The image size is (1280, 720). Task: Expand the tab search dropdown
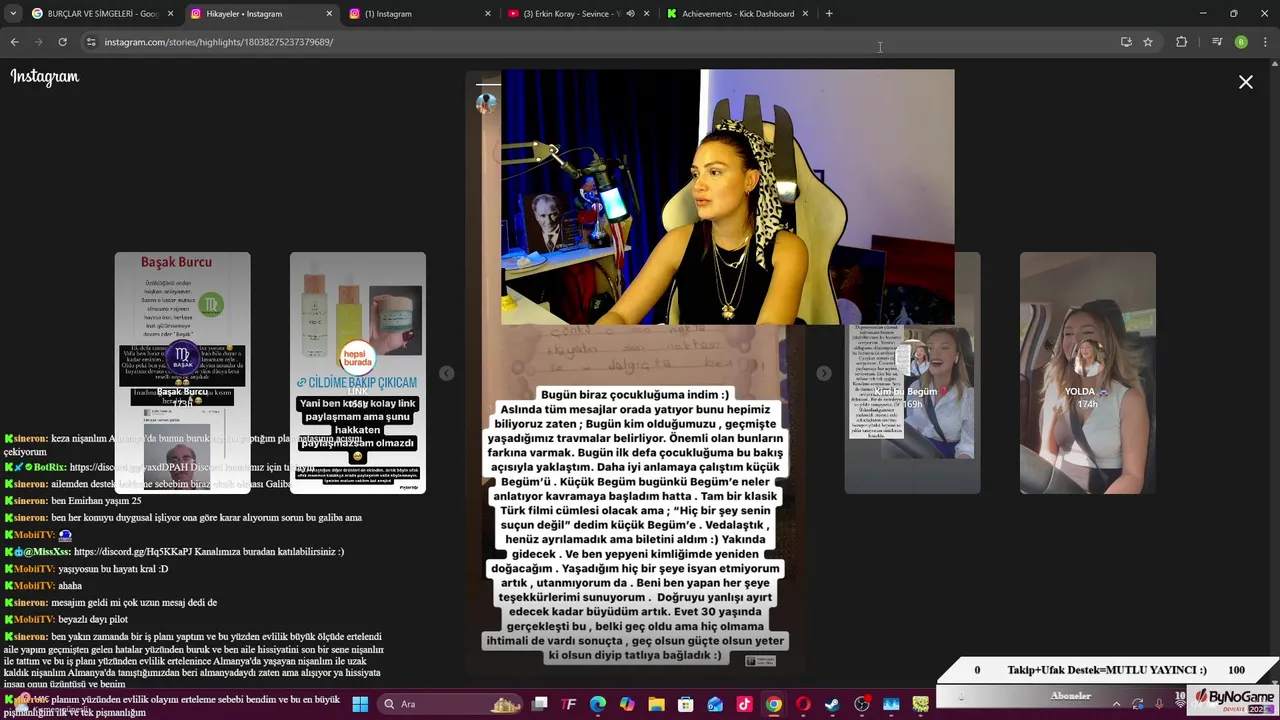pos(12,14)
